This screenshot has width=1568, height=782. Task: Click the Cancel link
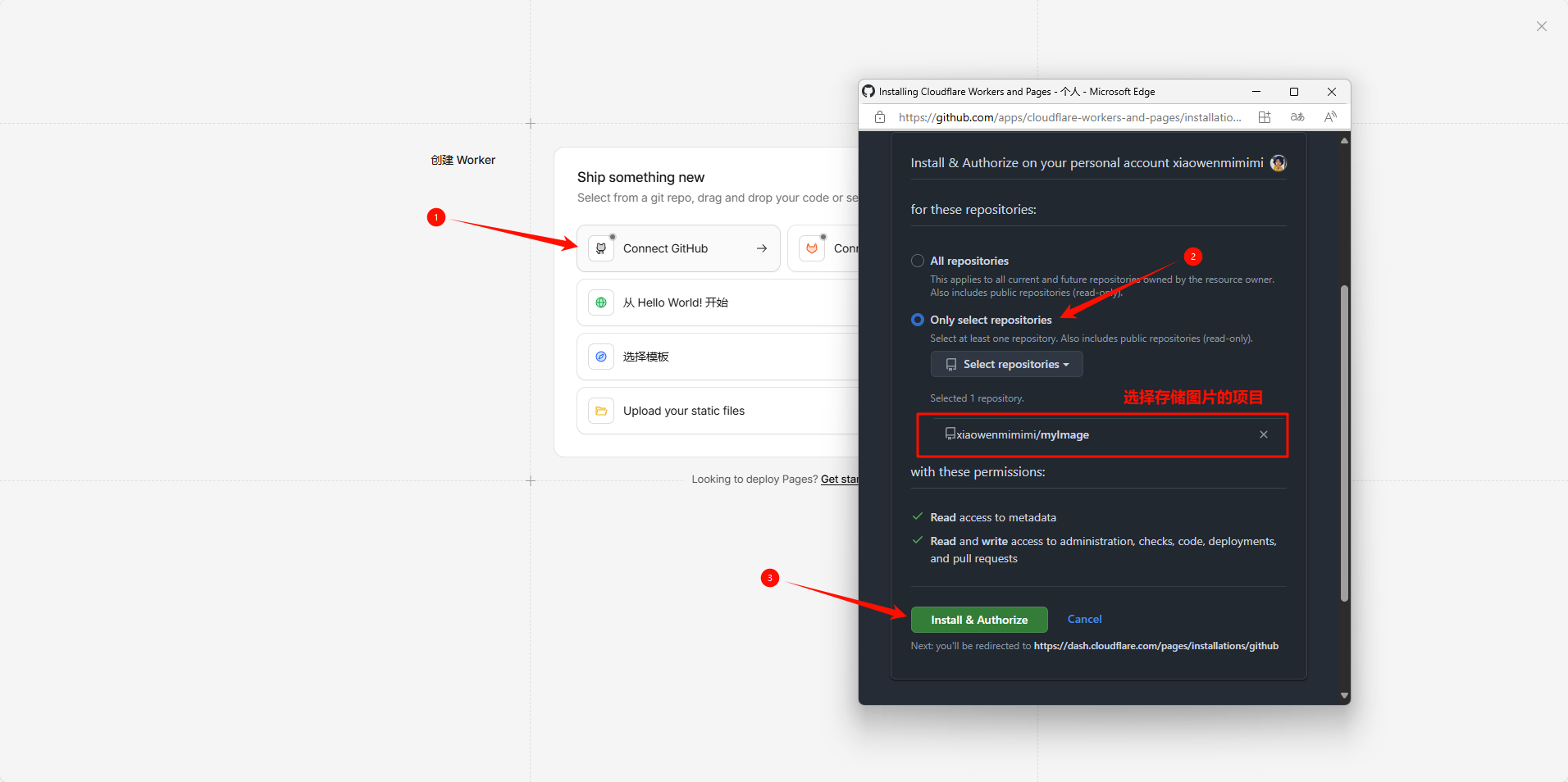1084,619
